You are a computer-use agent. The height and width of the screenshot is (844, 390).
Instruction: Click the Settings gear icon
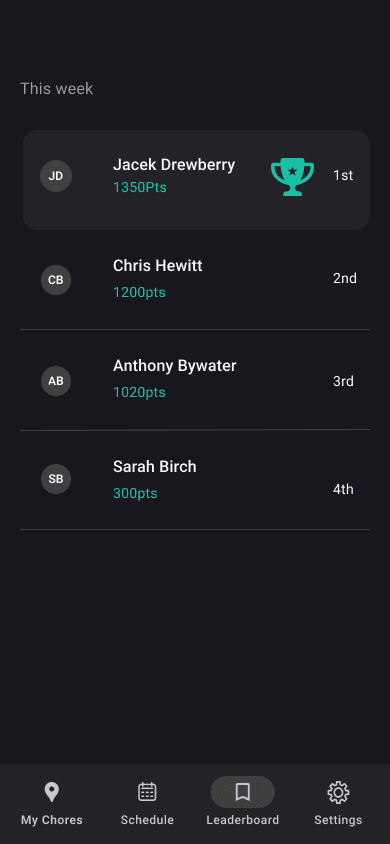coord(338,792)
